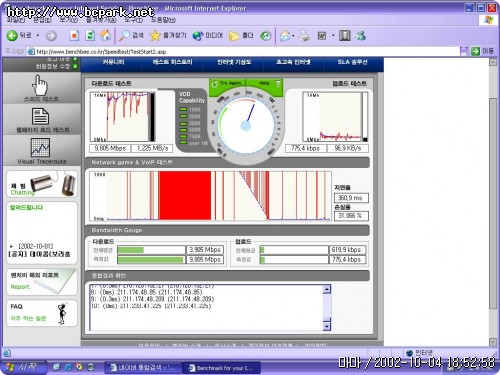Click the 211.174.48.209 traceroute line
Image resolution: width=500 pixels, height=375 pixels.
[152, 299]
